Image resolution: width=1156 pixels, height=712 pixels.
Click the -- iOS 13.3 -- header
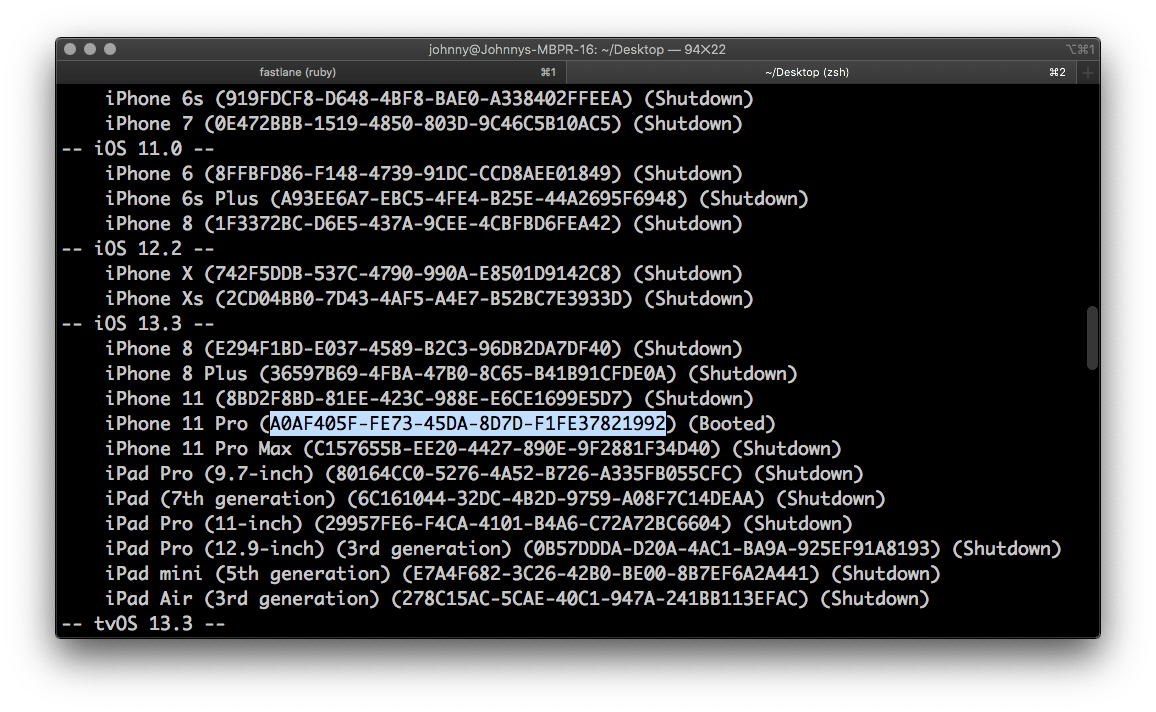[x=138, y=324]
